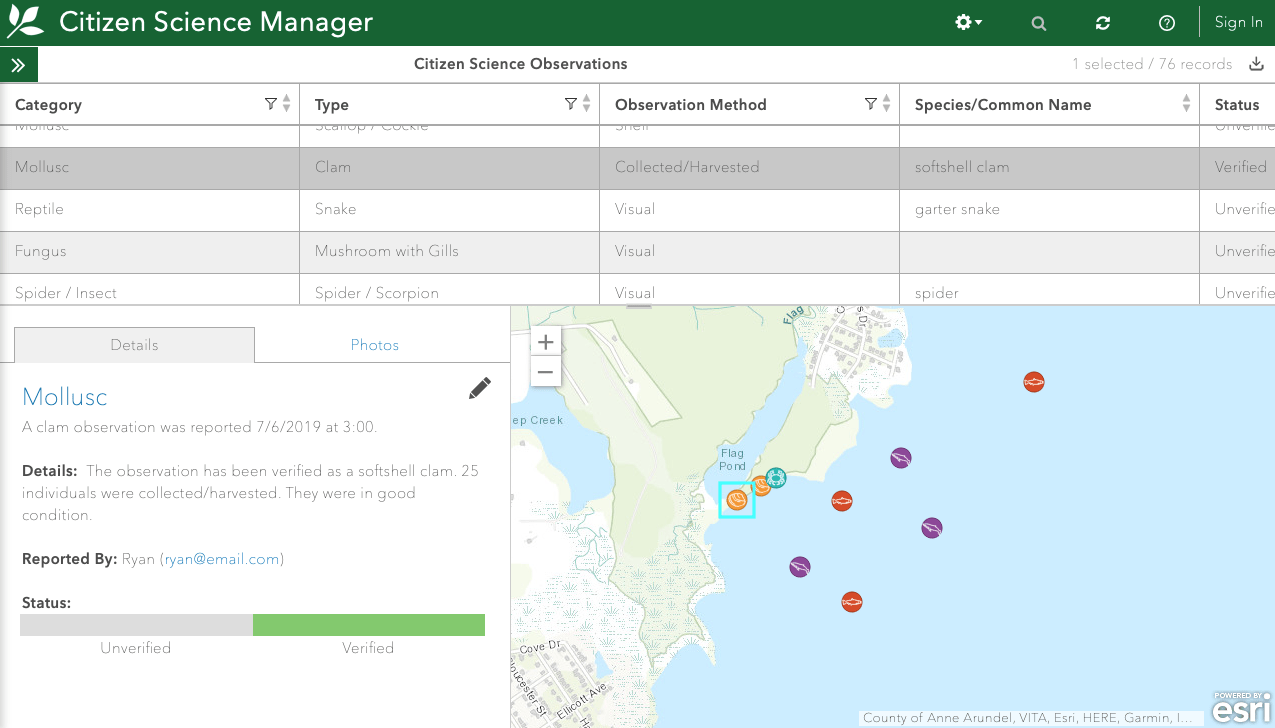Open the Details tab

[x=133, y=345]
